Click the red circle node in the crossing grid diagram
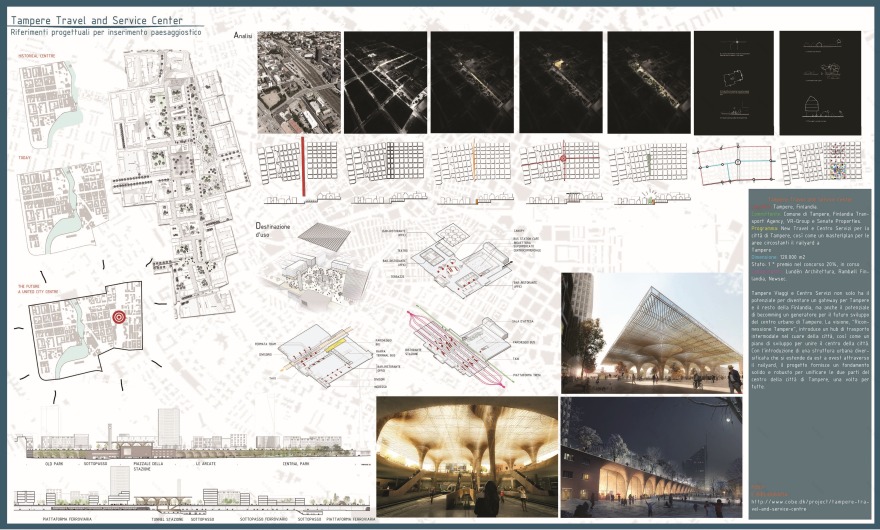Screen dimensions: 880x530 562,158
